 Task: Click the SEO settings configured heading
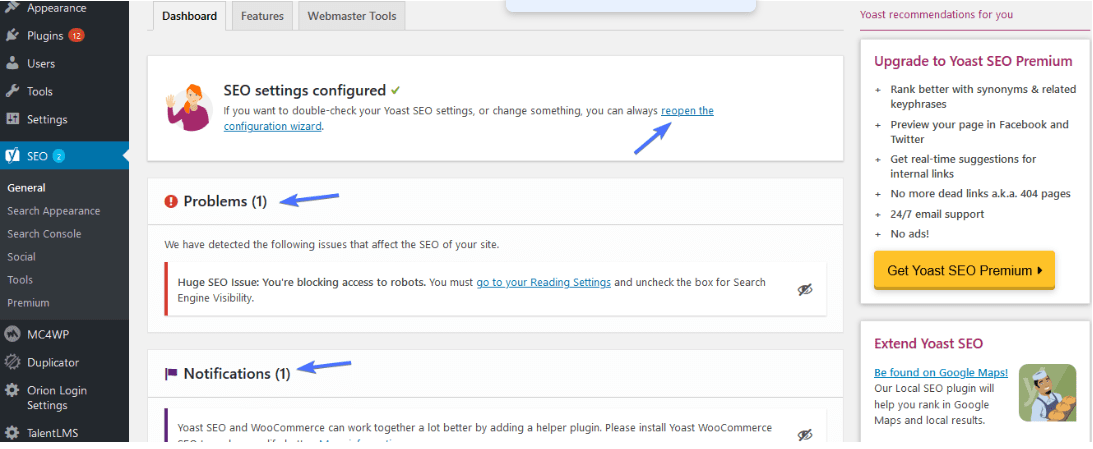[305, 91]
